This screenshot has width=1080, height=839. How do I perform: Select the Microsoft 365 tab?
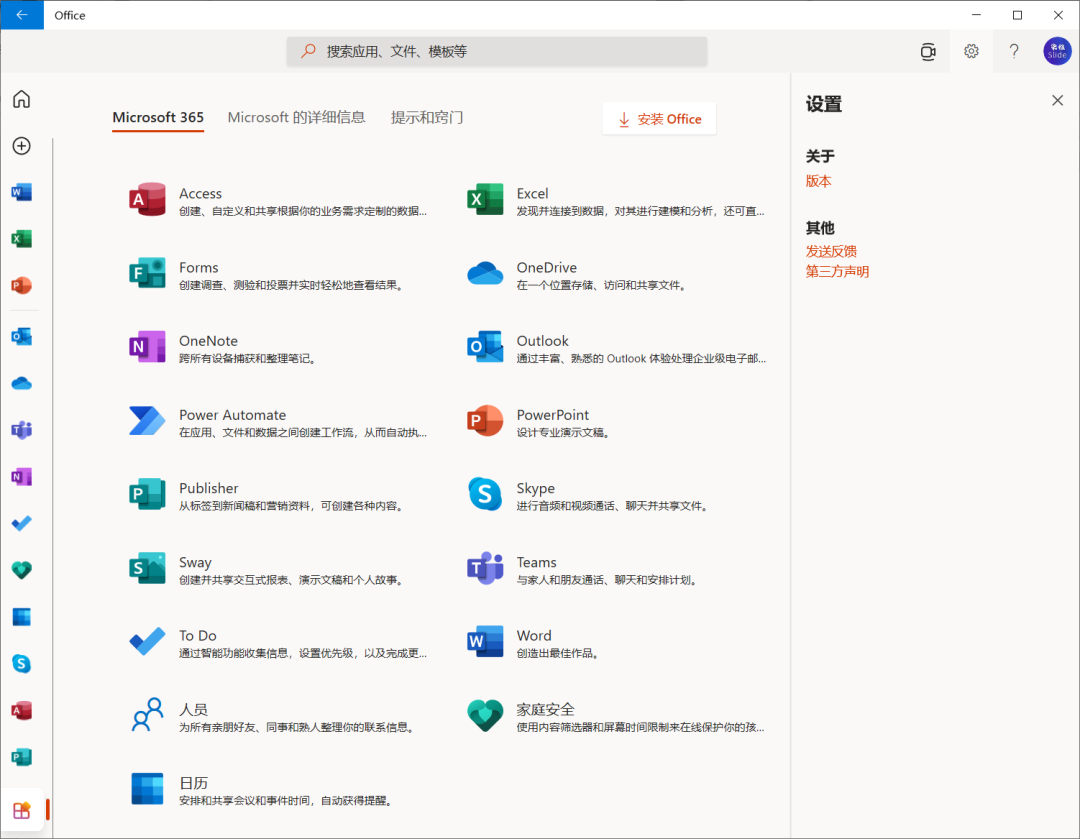point(158,118)
